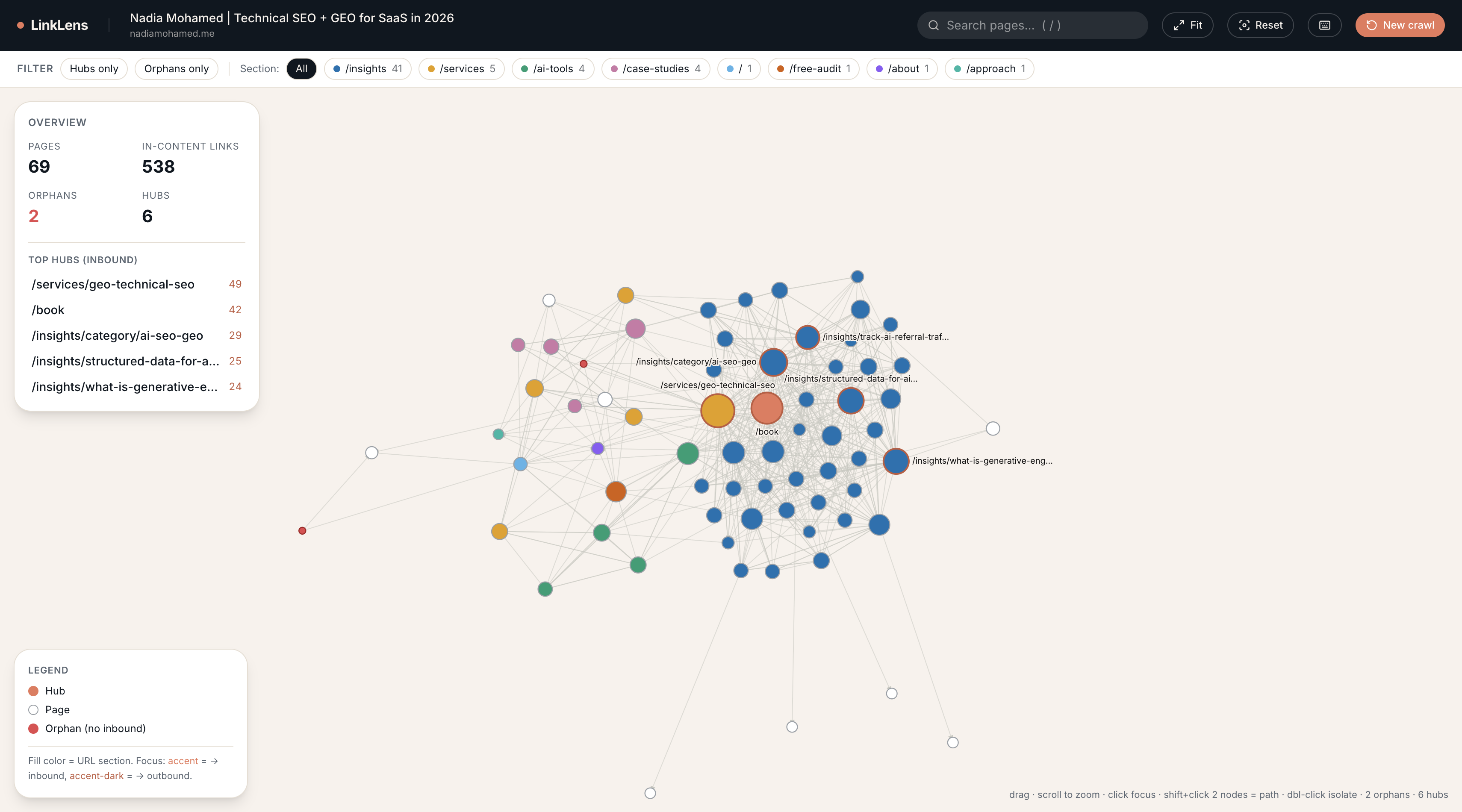The width and height of the screenshot is (1462, 812).
Task: Click the Pages count value 69
Action: [x=39, y=167]
